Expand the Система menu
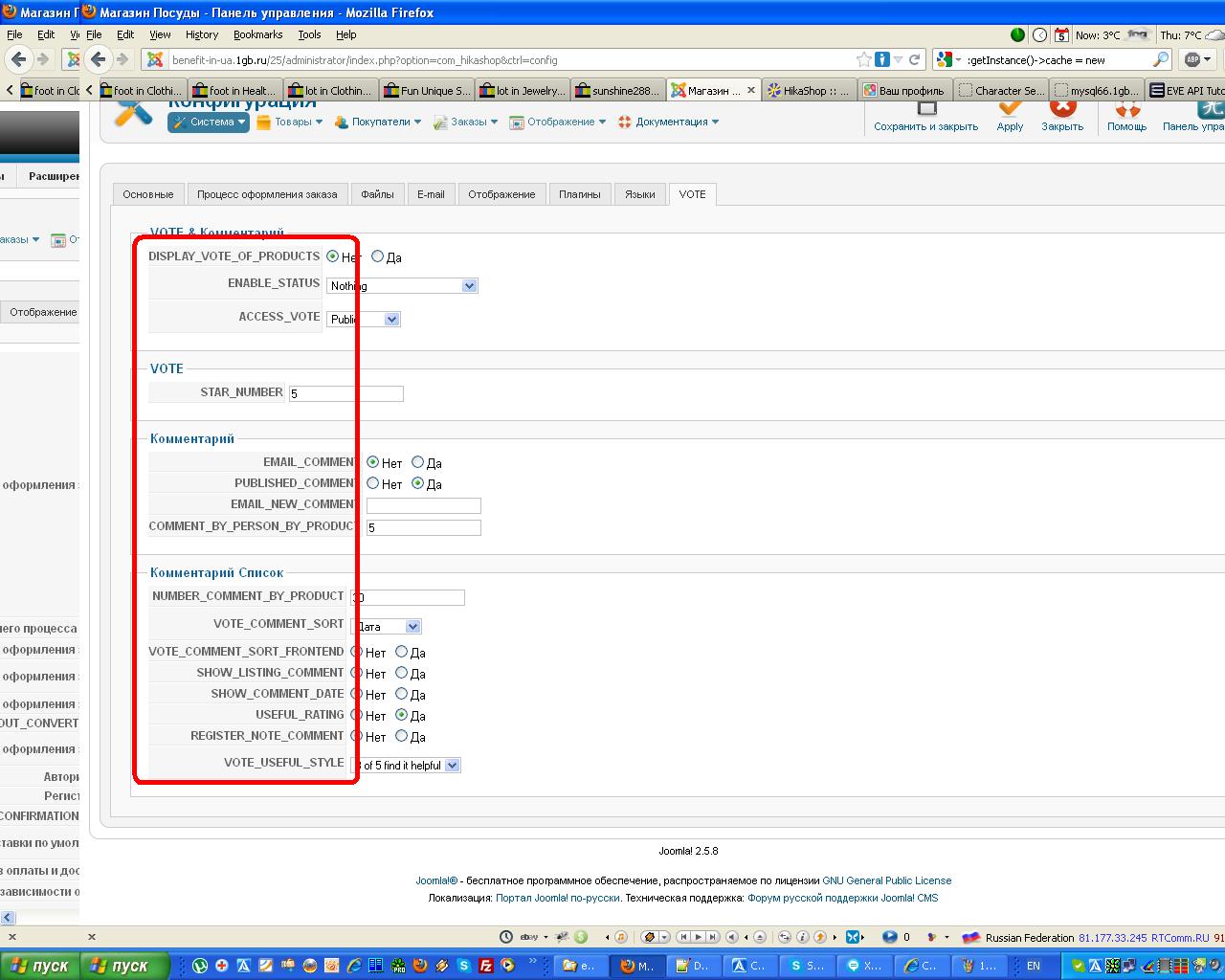This screenshot has width=1225, height=980. (209, 122)
